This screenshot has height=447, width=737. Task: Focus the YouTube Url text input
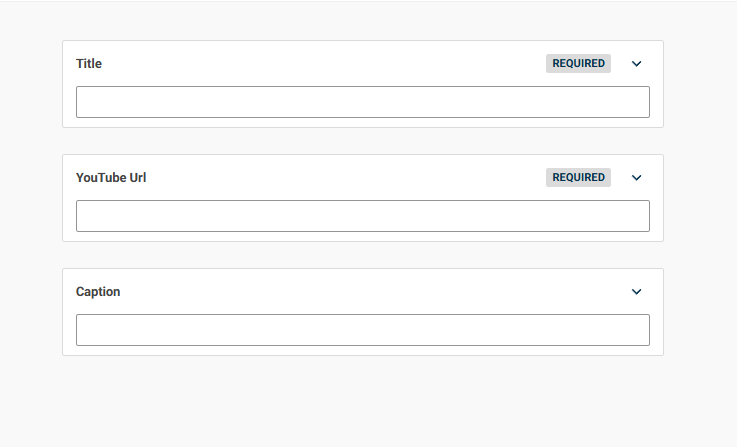click(x=363, y=216)
